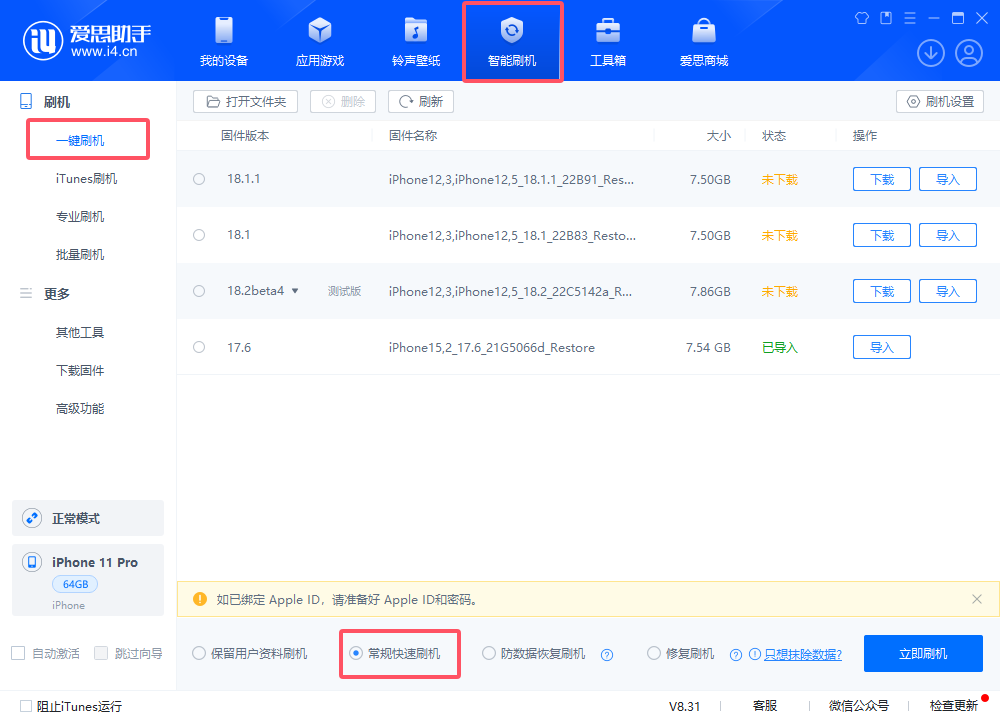Open the user account avatar icon
1000x721 pixels.
click(x=969, y=53)
